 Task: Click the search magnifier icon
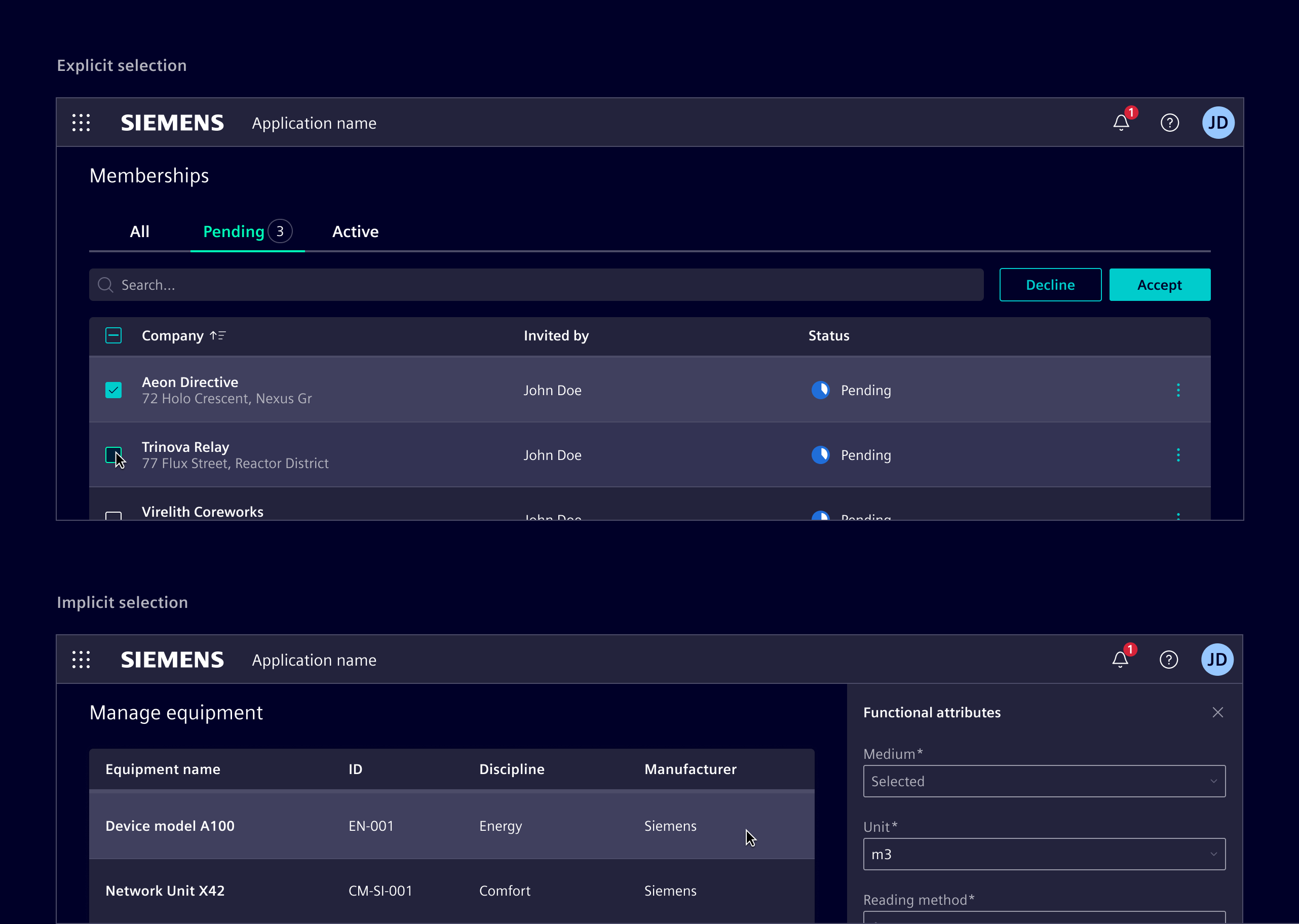105,285
